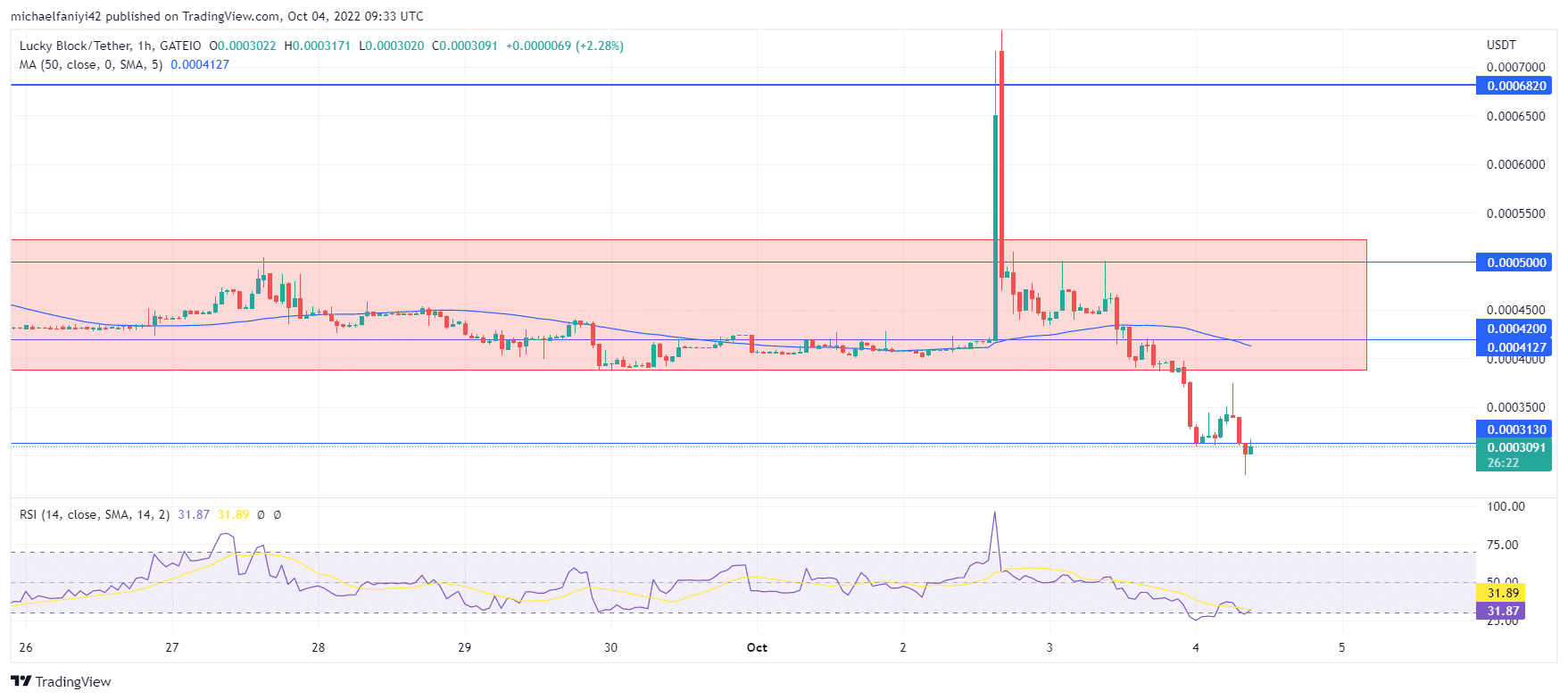Click the 0.0007000 price axis tick
The image size is (1568, 700).
(x=1516, y=67)
